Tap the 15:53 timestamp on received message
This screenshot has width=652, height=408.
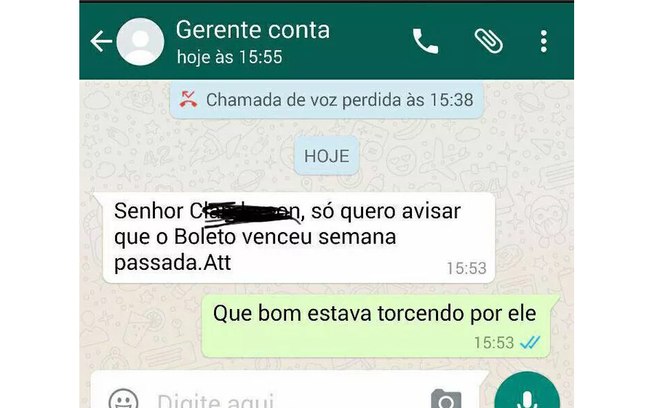pos(467,268)
